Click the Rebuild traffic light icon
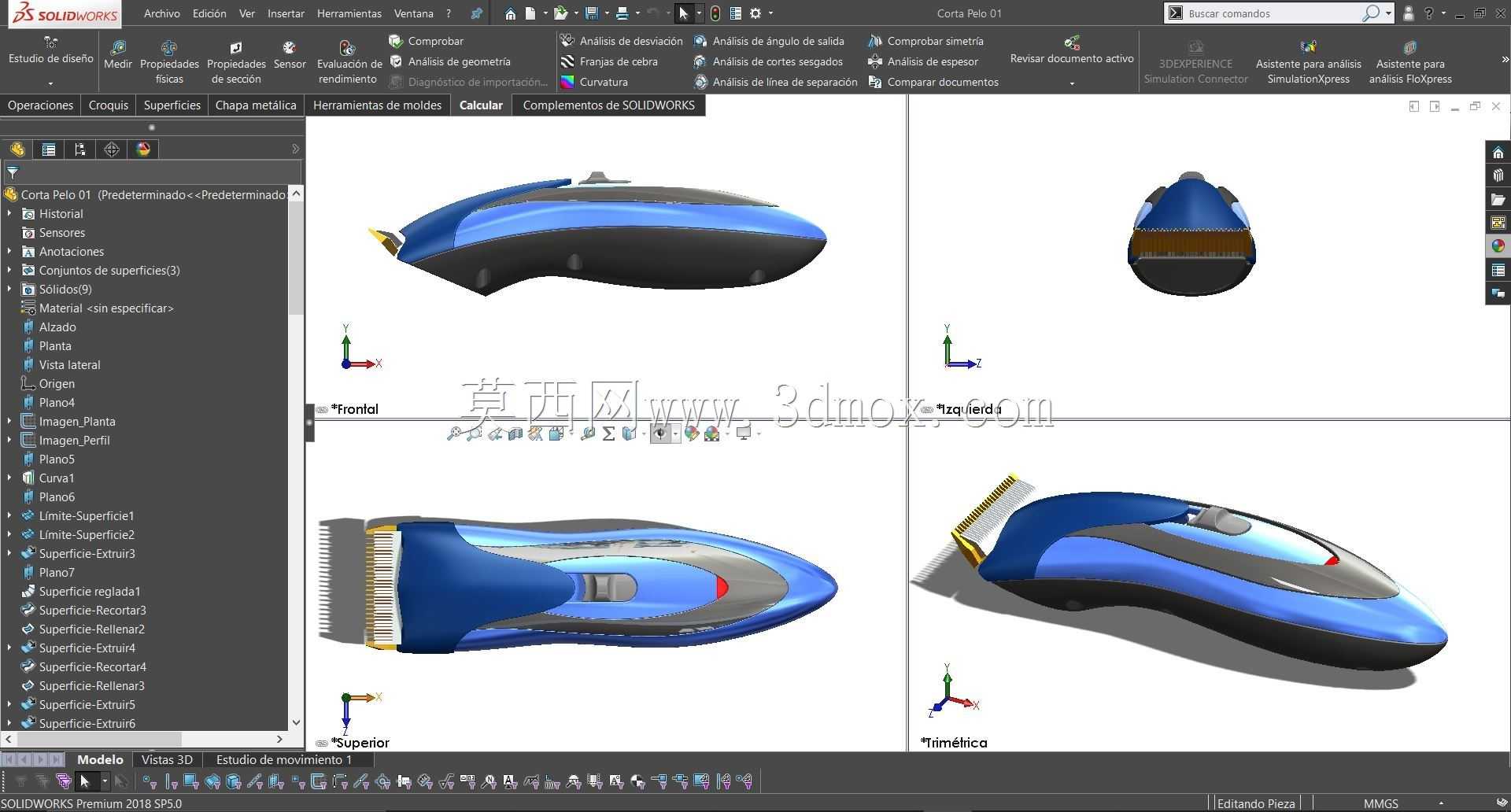This screenshot has height=812, width=1511. 715,13
